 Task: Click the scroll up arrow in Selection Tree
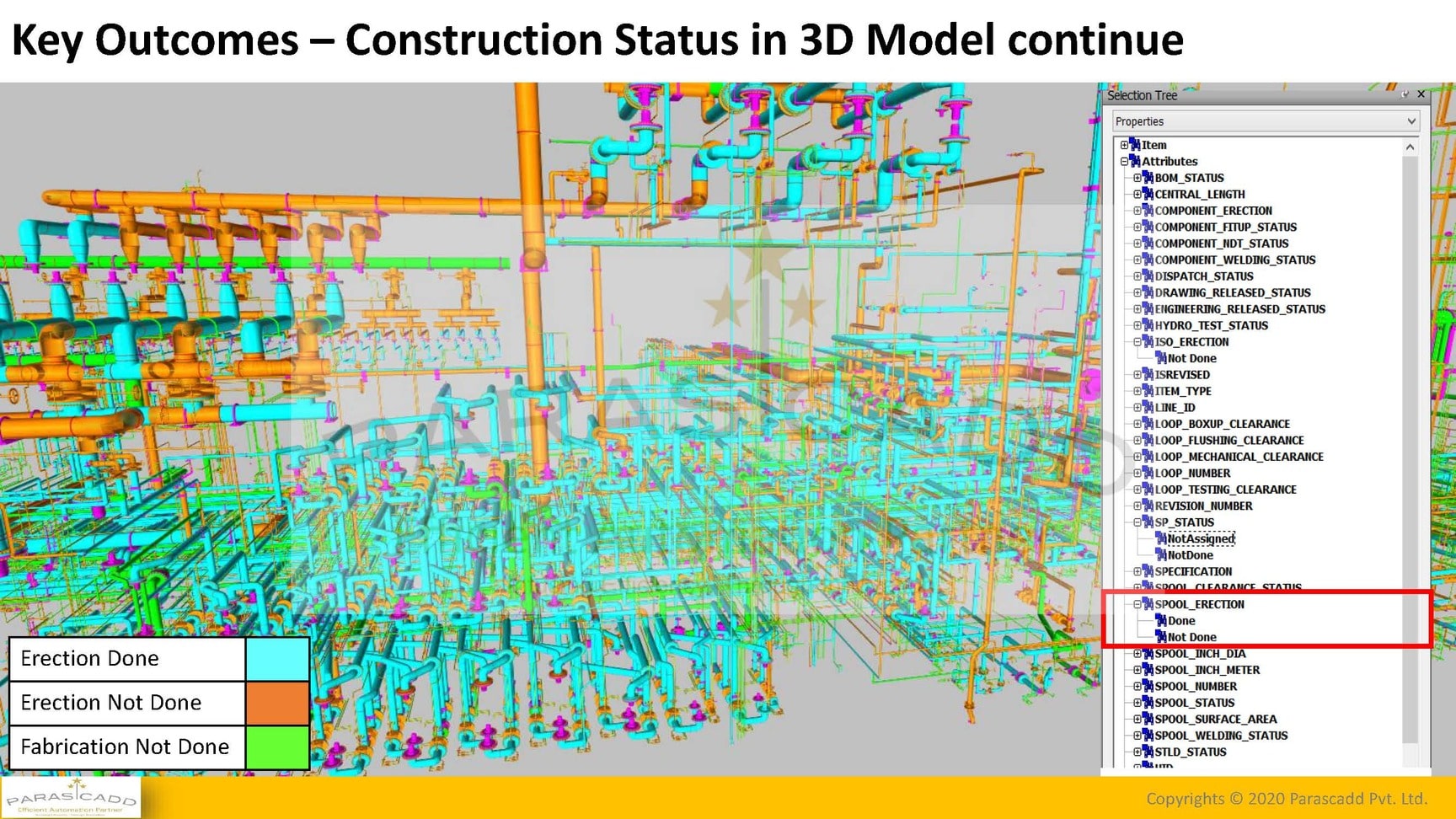[x=1410, y=147]
